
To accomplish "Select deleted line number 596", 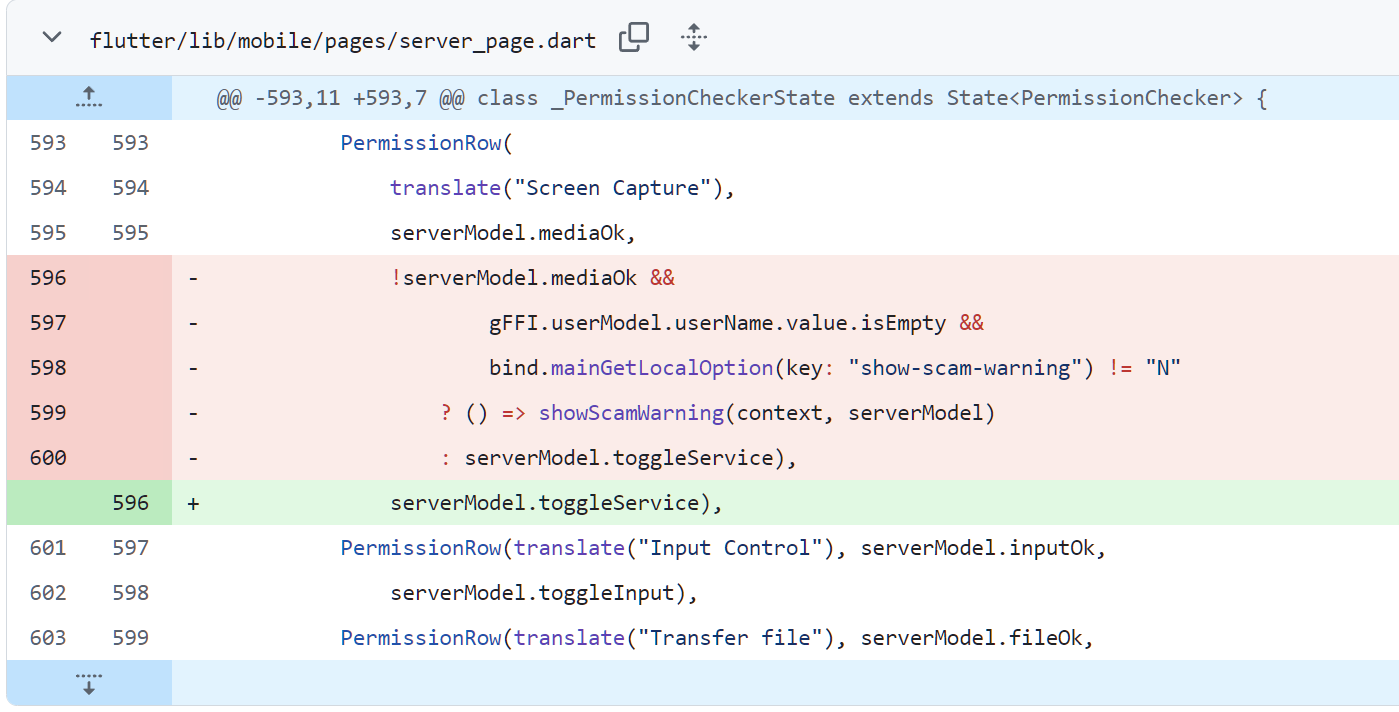I will 48,278.
